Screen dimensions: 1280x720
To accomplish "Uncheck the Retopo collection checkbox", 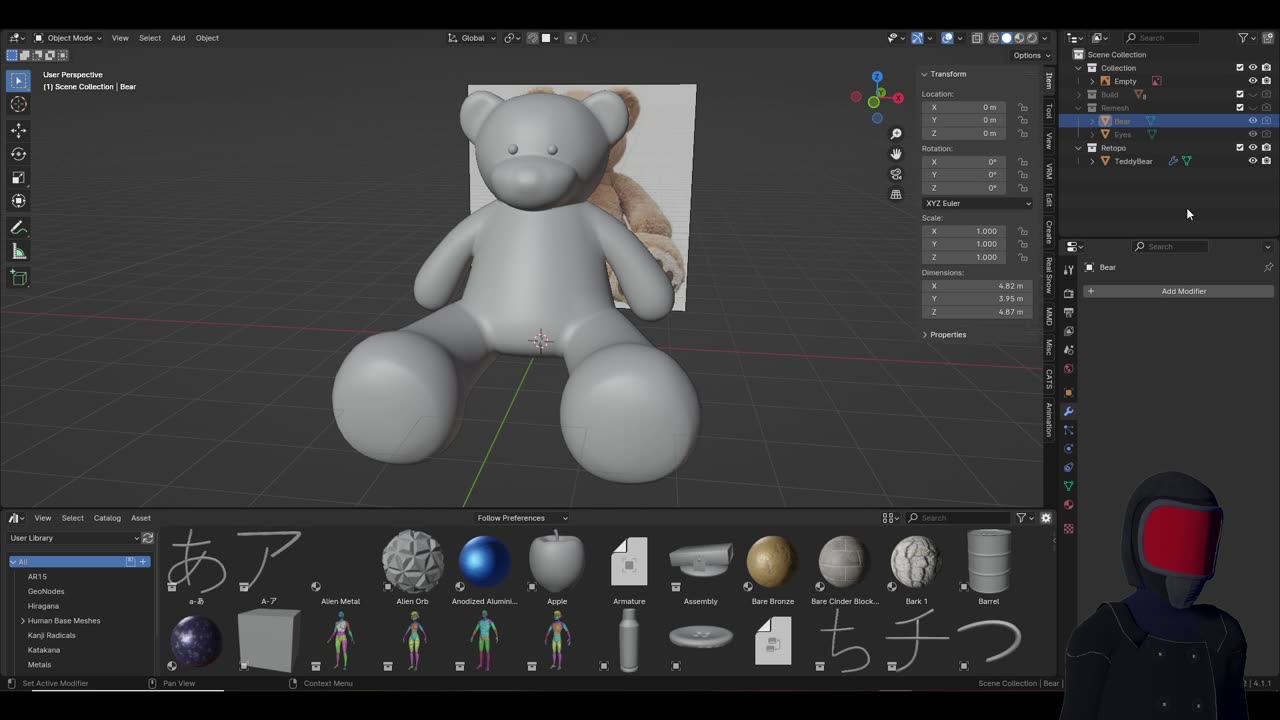I will 1240,148.
